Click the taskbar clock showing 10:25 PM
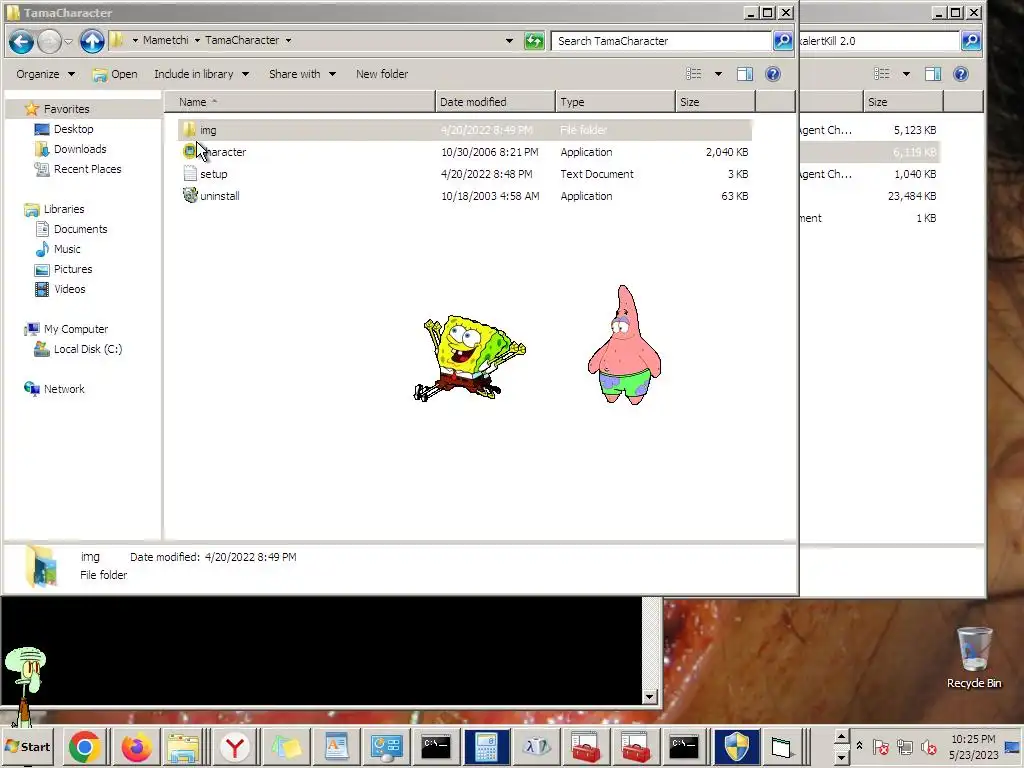This screenshot has width=1024, height=768. (x=973, y=746)
